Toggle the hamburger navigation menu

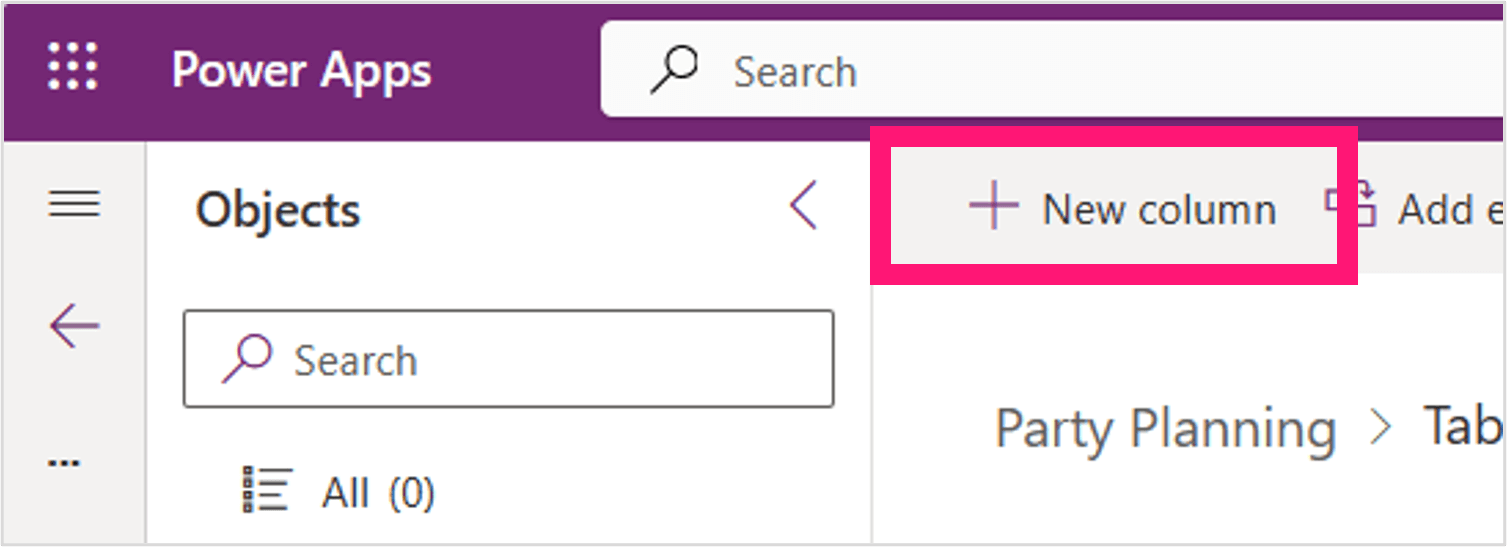(x=74, y=204)
